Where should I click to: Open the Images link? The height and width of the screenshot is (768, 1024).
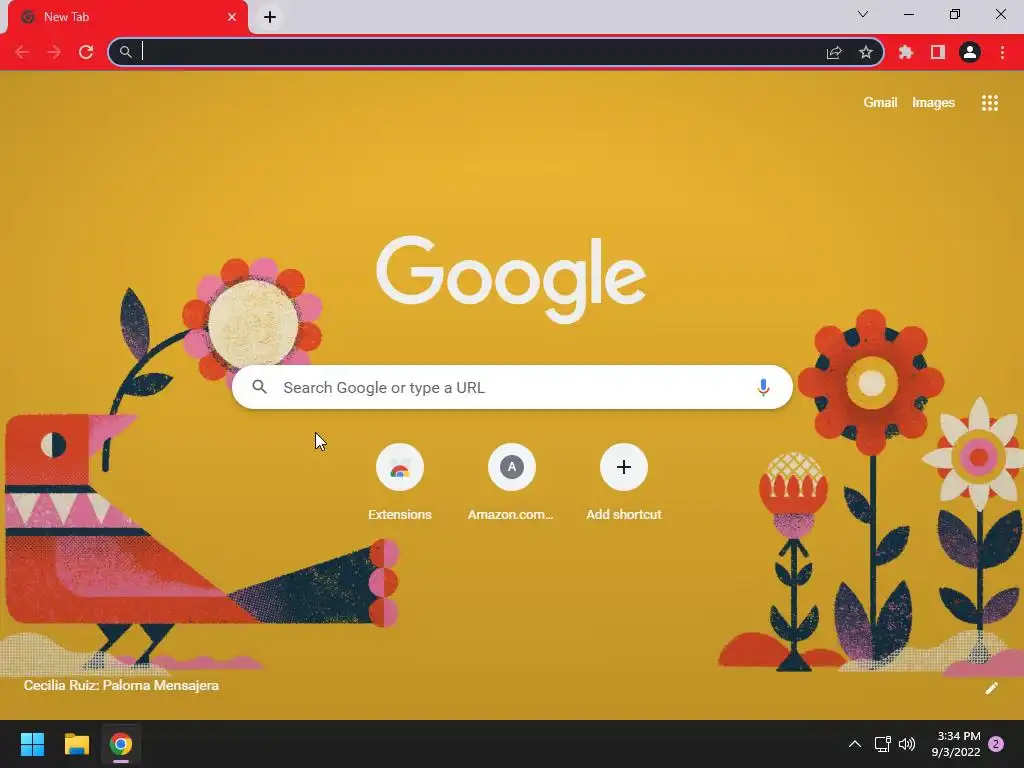click(933, 103)
